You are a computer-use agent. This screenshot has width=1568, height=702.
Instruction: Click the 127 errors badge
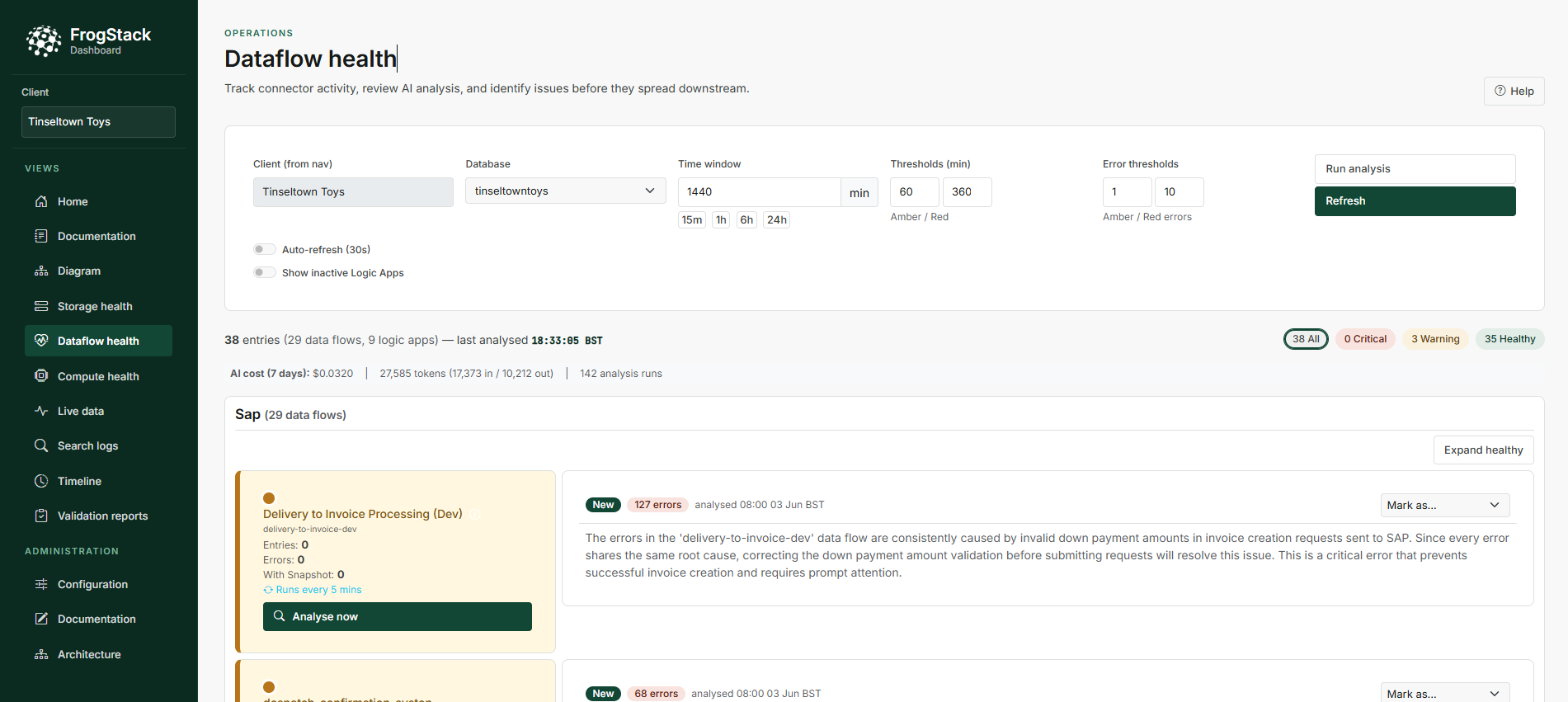point(657,505)
